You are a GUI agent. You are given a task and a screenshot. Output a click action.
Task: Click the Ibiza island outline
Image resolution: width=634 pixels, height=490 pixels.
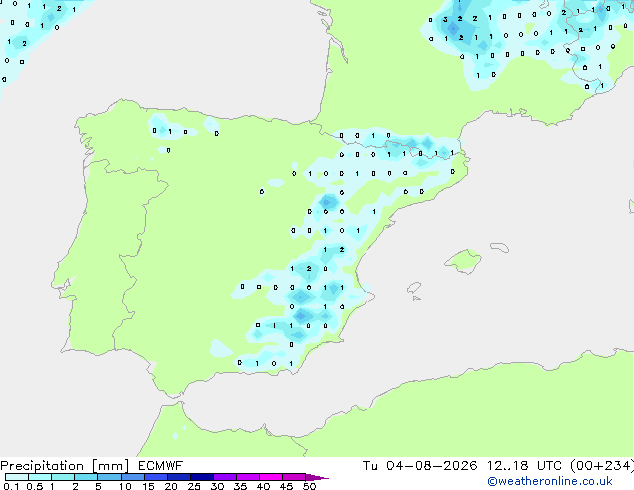(414, 288)
